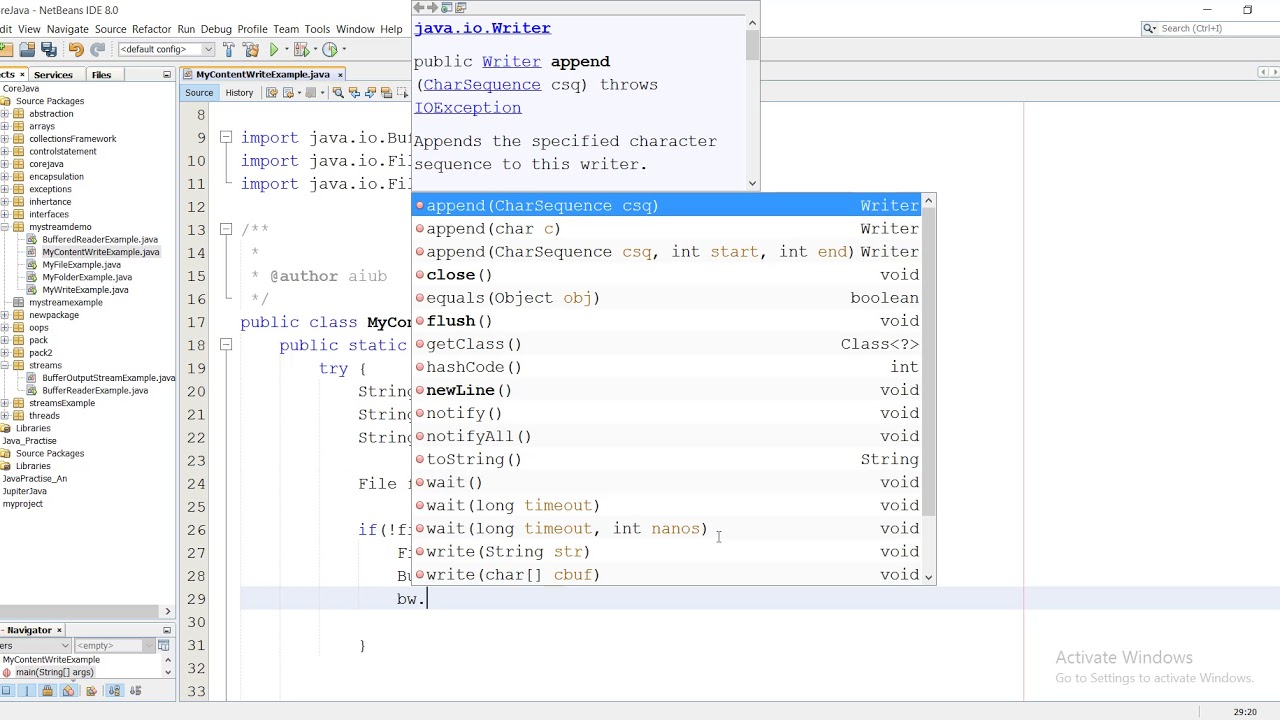Toggle Sort by Source in Navigator
The height and width of the screenshot is (720, 1280).
click(x=136, y=691)
